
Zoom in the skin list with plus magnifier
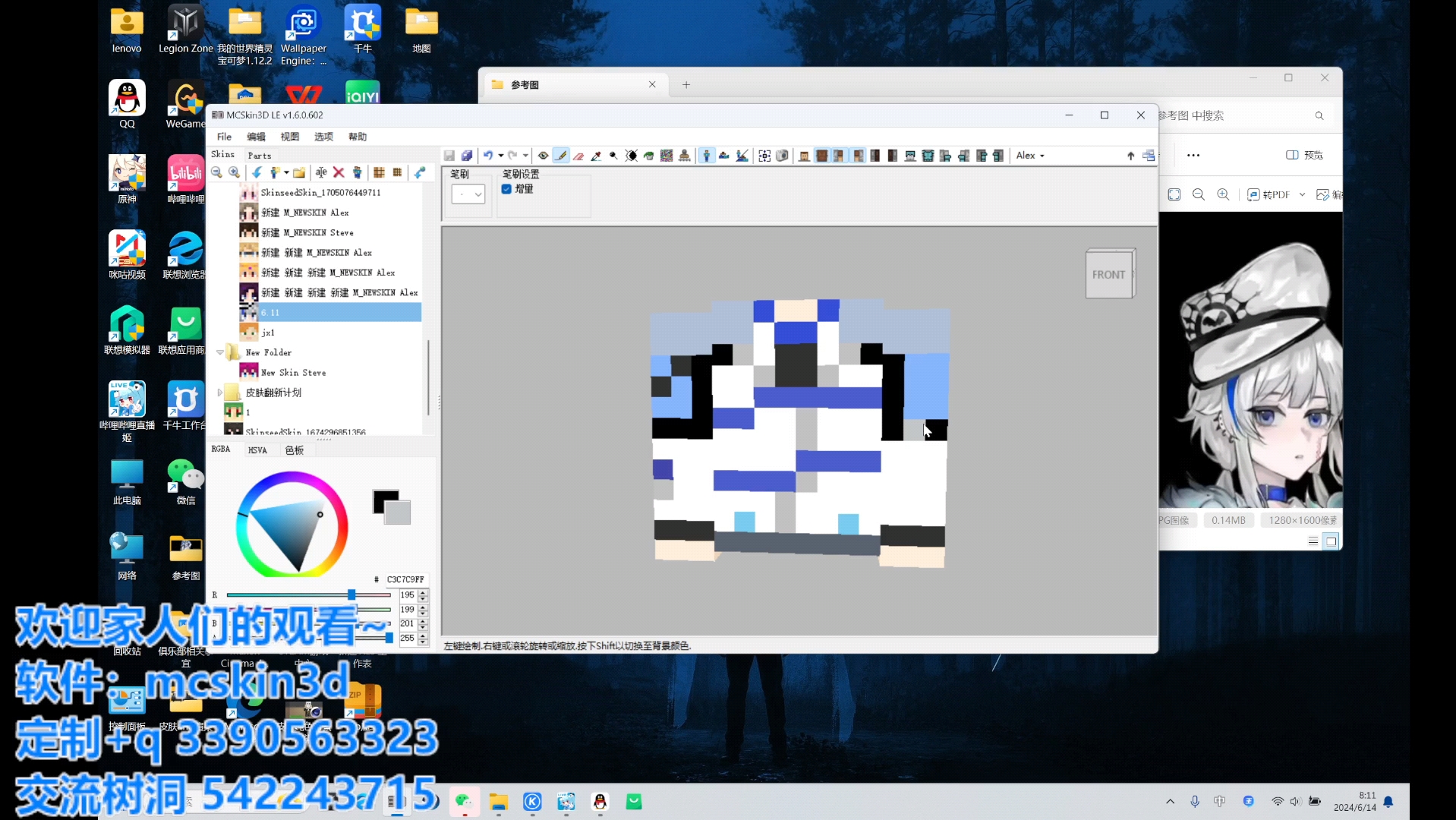235,173
